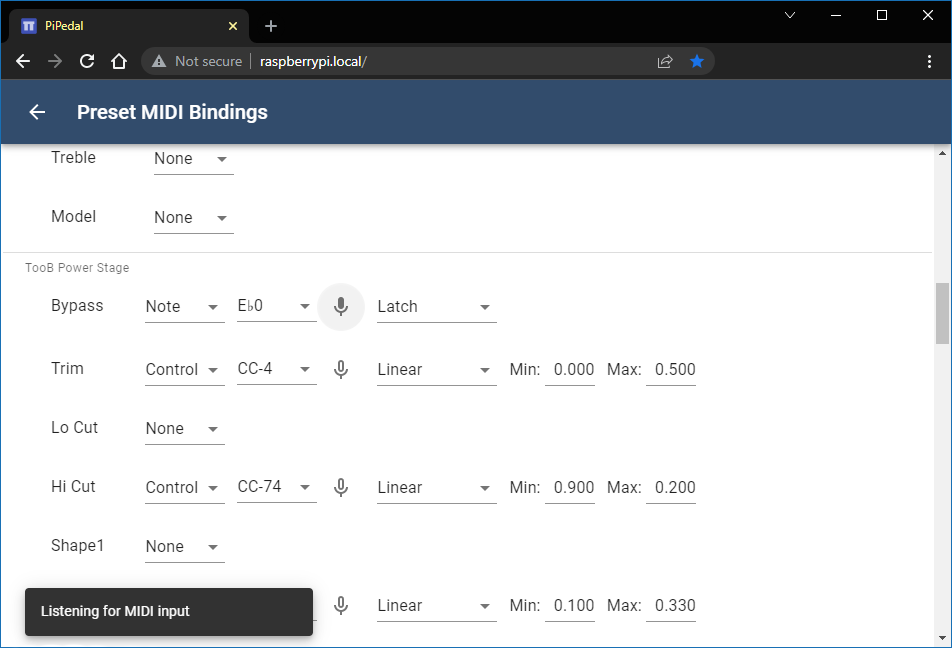Go to browser home page icon
Image resolution: width=952 pixels, height=648 pixels.
point(119,61)
